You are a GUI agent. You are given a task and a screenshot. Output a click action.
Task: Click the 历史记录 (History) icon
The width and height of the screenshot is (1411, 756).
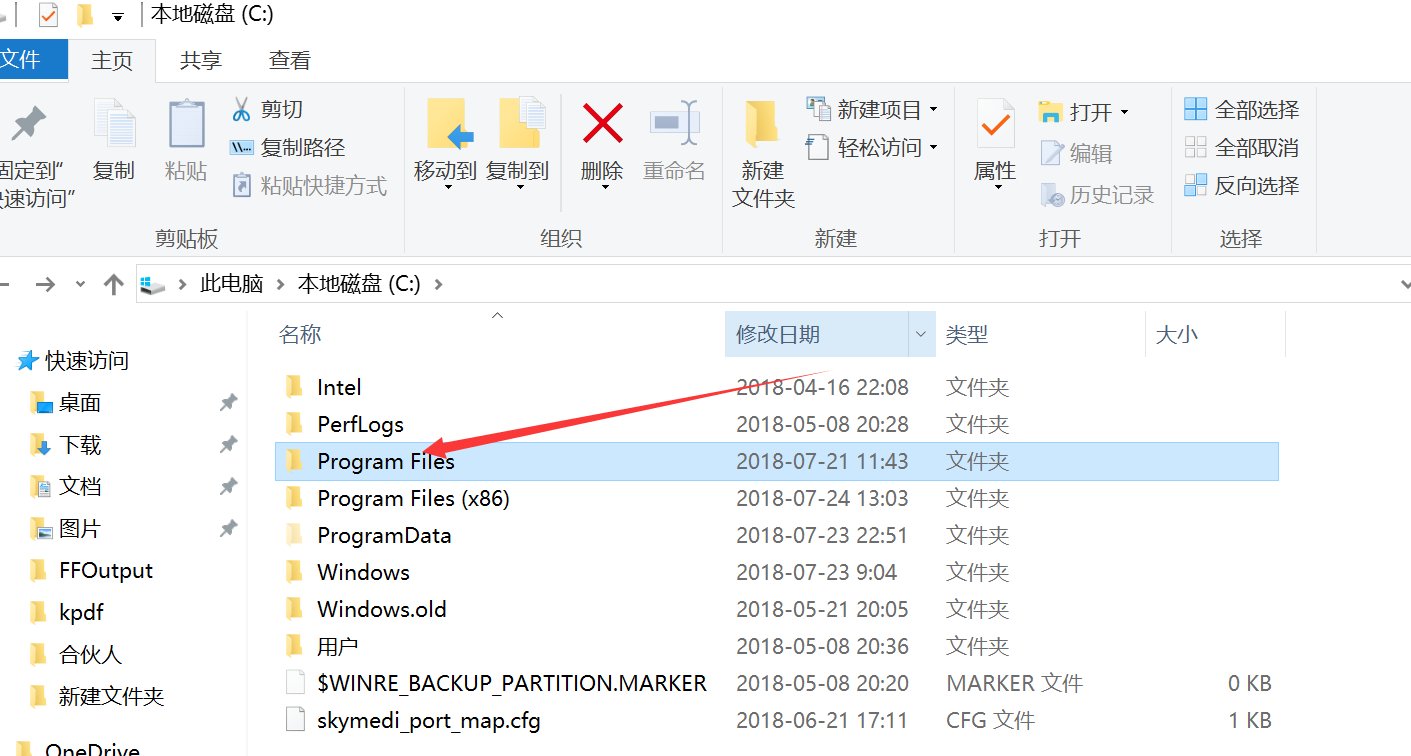coord(1097,194)
